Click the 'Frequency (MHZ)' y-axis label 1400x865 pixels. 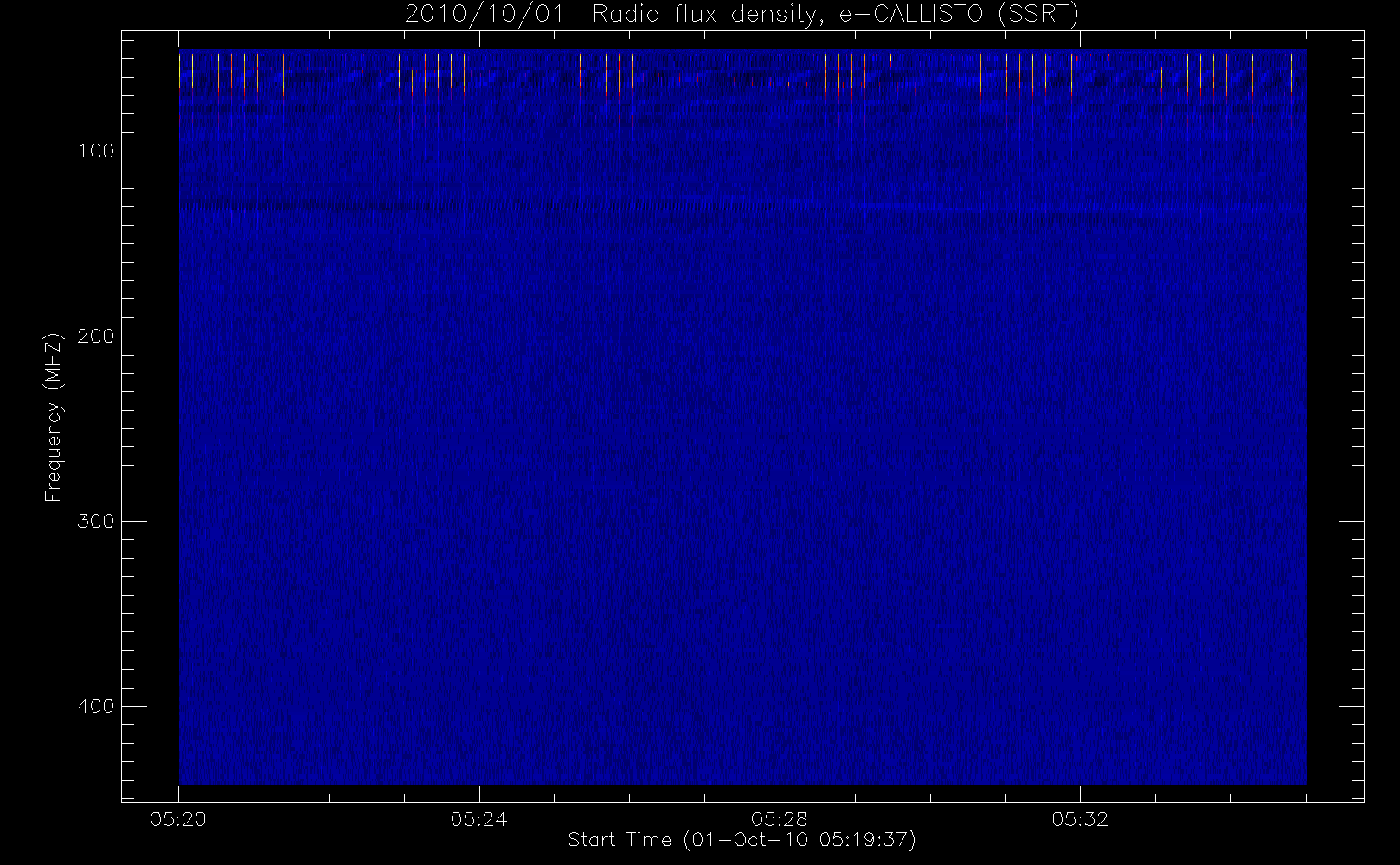[54, 417]
